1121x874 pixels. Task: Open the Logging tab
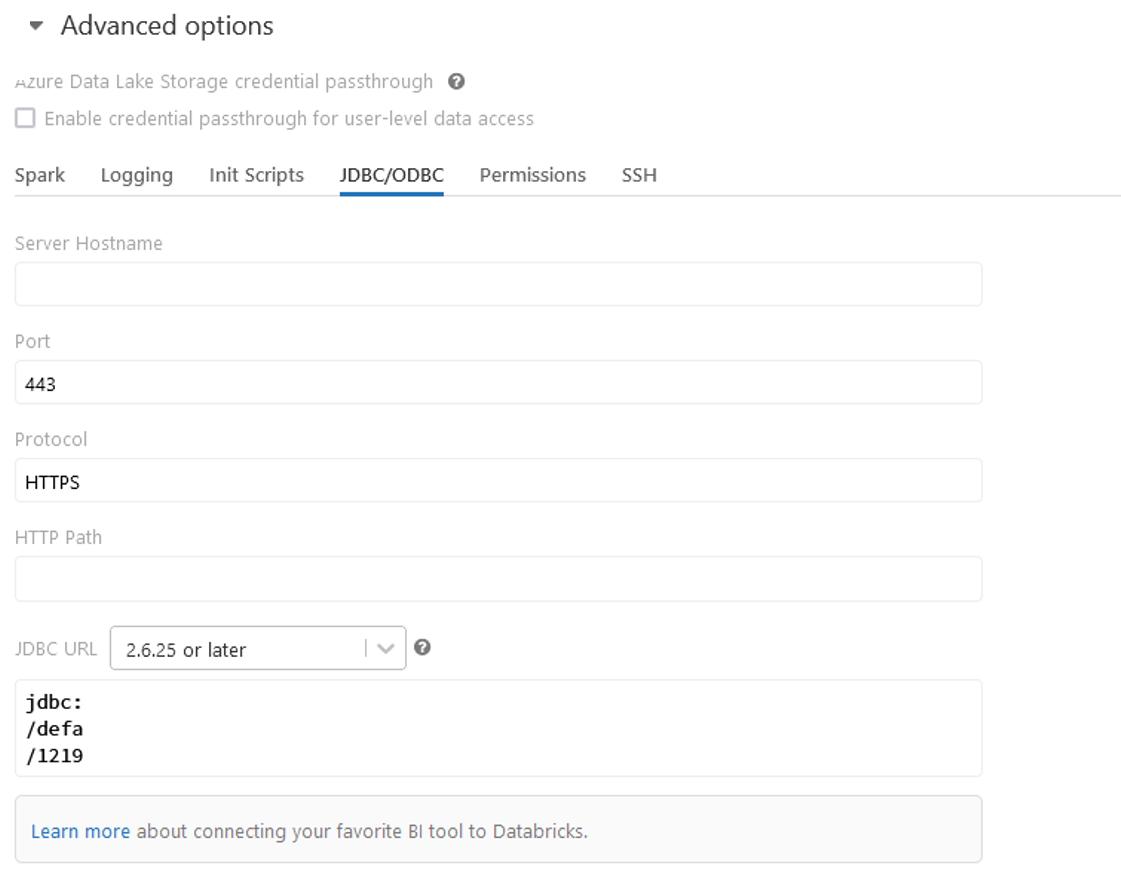tap(137, 175)
